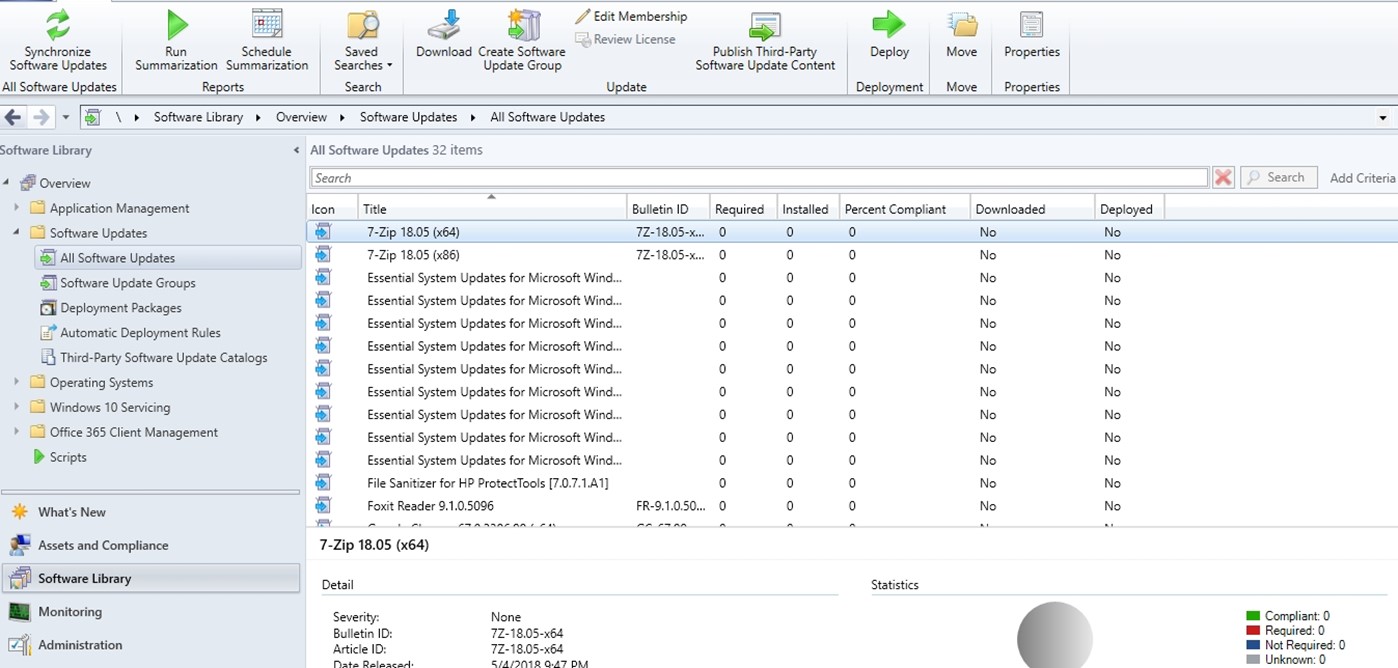This screenshot has height=668, width=1398.
Task: Switch to Assets and Compliance workspace
Action: (x=150, y=545)
